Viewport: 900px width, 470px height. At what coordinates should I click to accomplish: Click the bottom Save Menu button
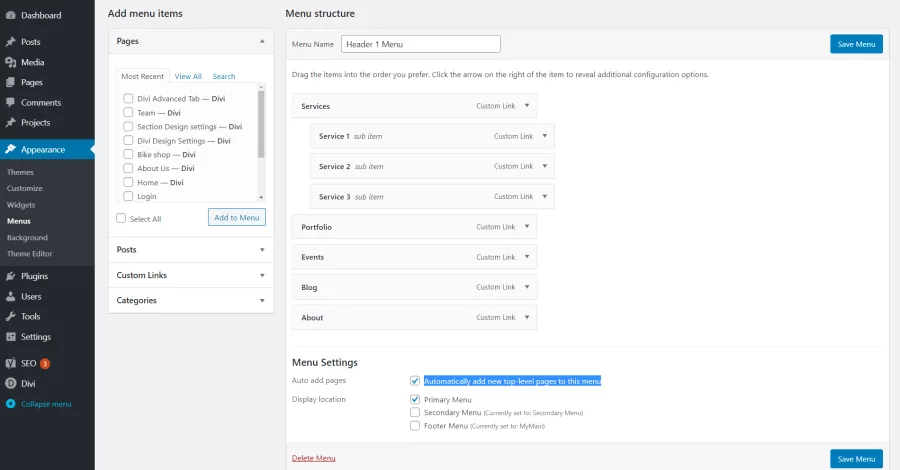click(x=856, y=459)
